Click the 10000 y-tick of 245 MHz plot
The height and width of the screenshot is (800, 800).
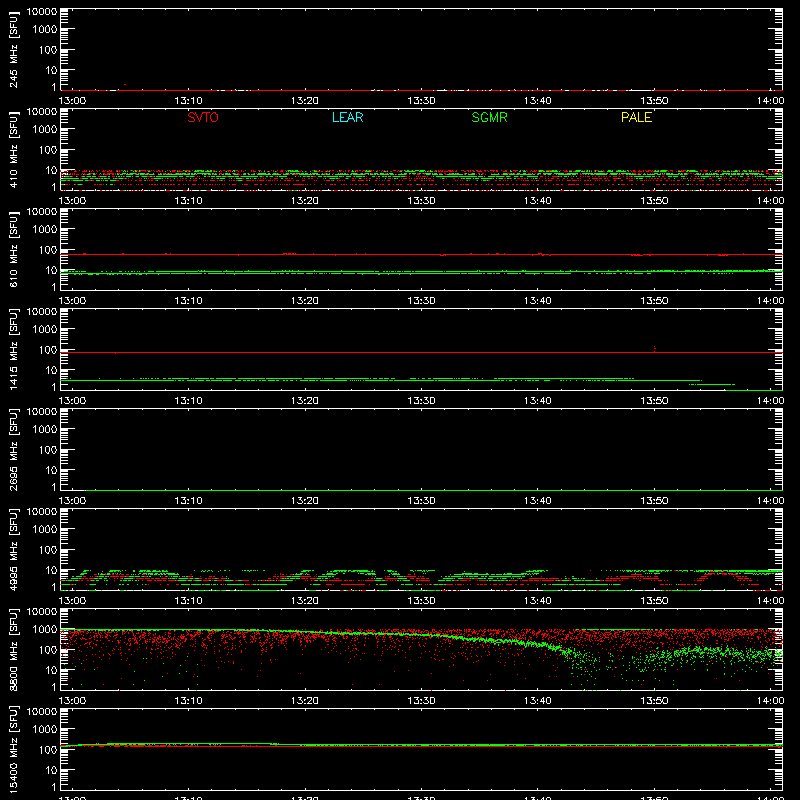point(42,12)
